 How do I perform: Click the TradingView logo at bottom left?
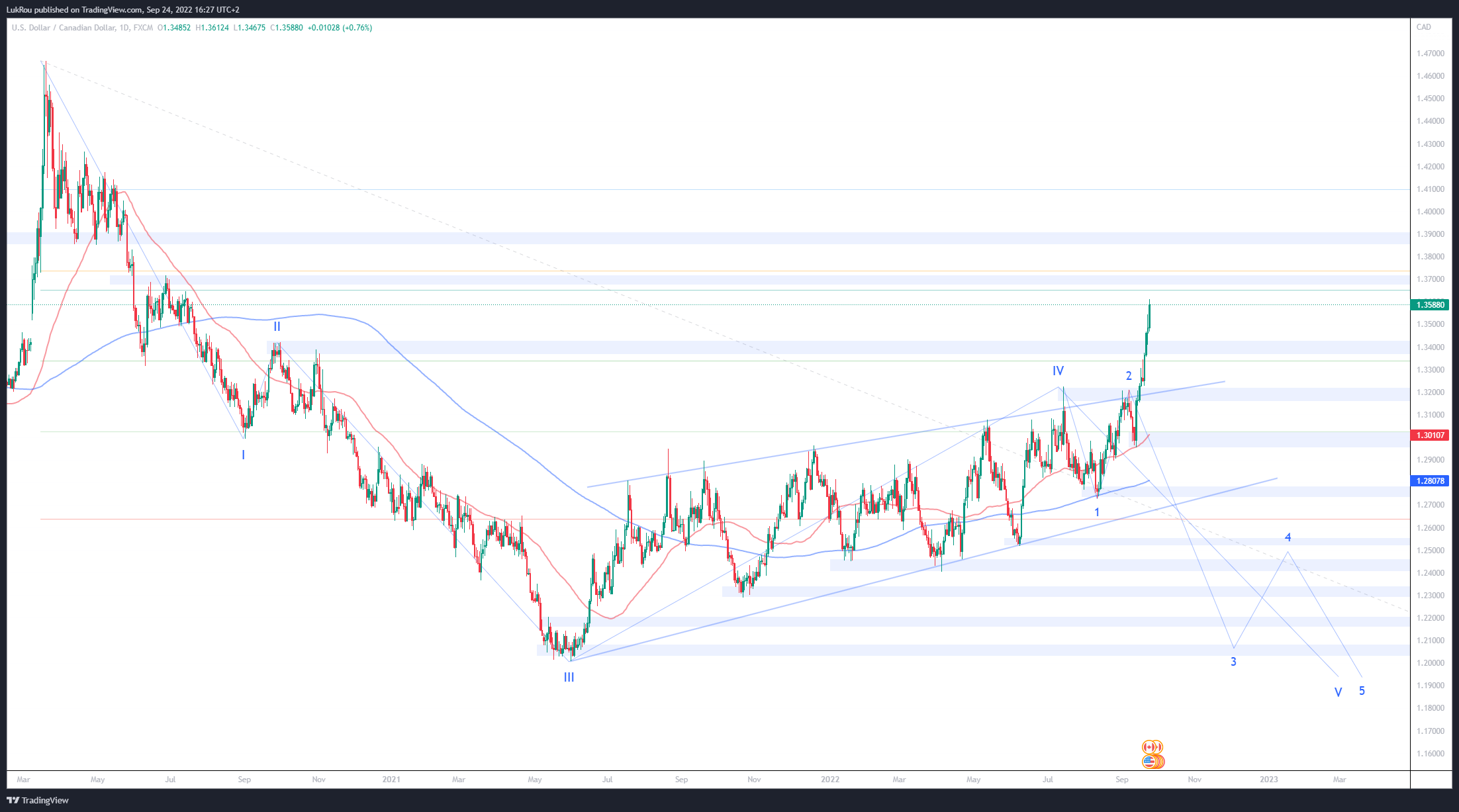(38, 800)
